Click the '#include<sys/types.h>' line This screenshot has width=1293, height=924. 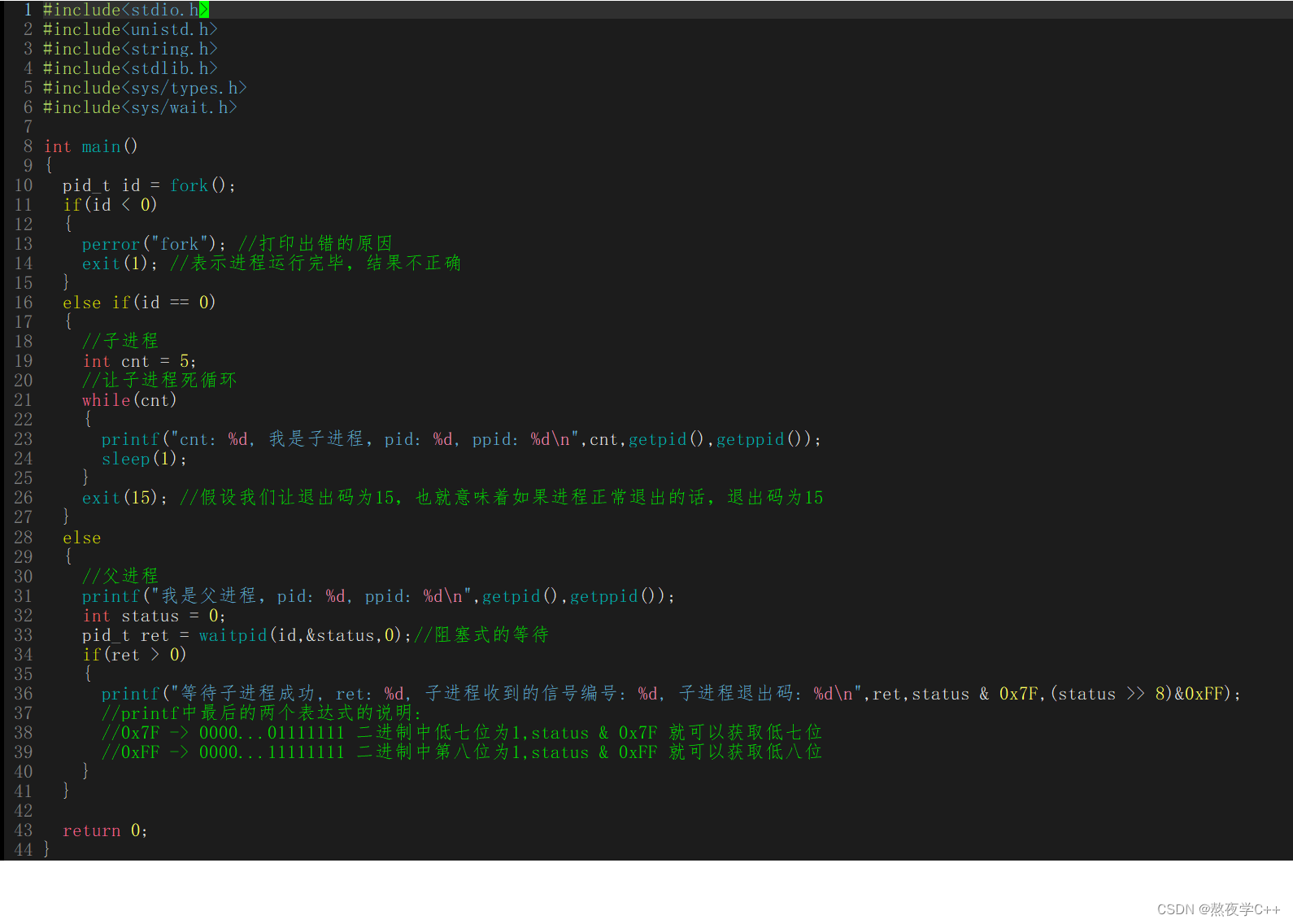tap(145, 88)
